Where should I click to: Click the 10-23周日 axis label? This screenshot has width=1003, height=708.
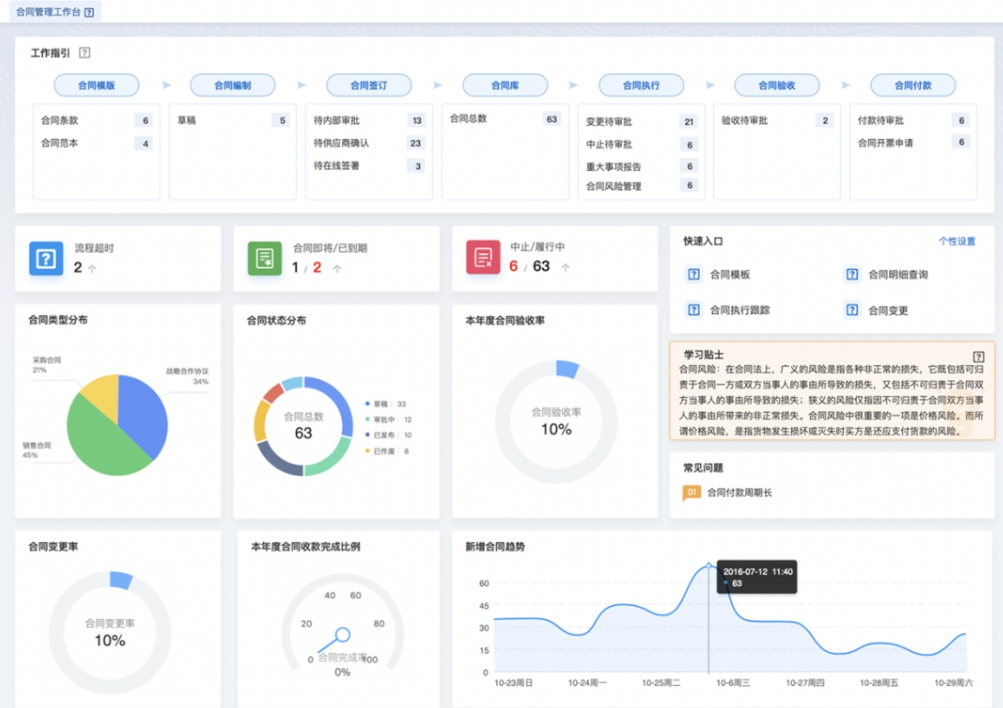513,683
